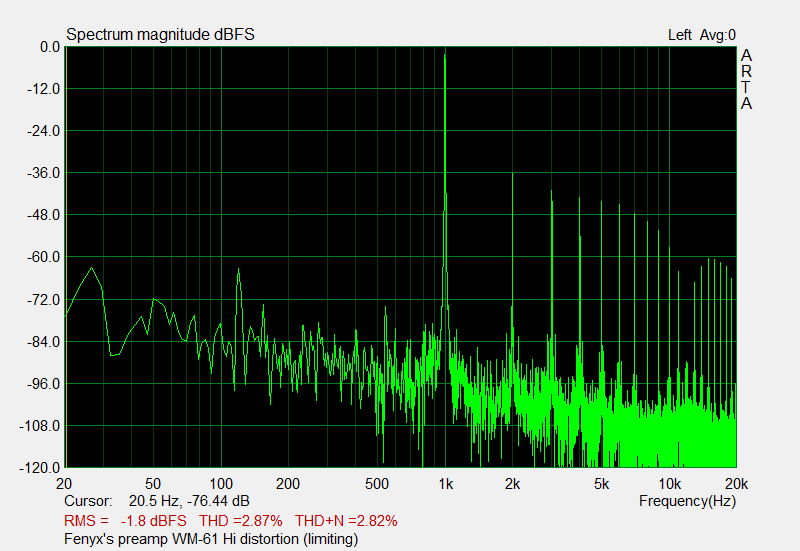Click the -96.0 dB axis label

[x=43, y=384]
